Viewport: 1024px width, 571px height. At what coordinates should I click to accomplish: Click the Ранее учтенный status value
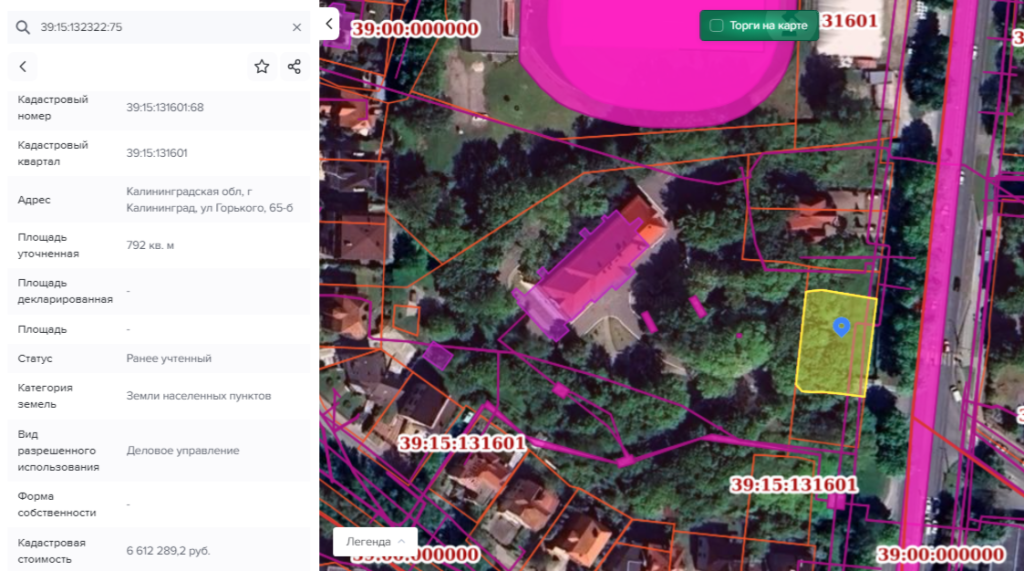[x=169, y=358]
